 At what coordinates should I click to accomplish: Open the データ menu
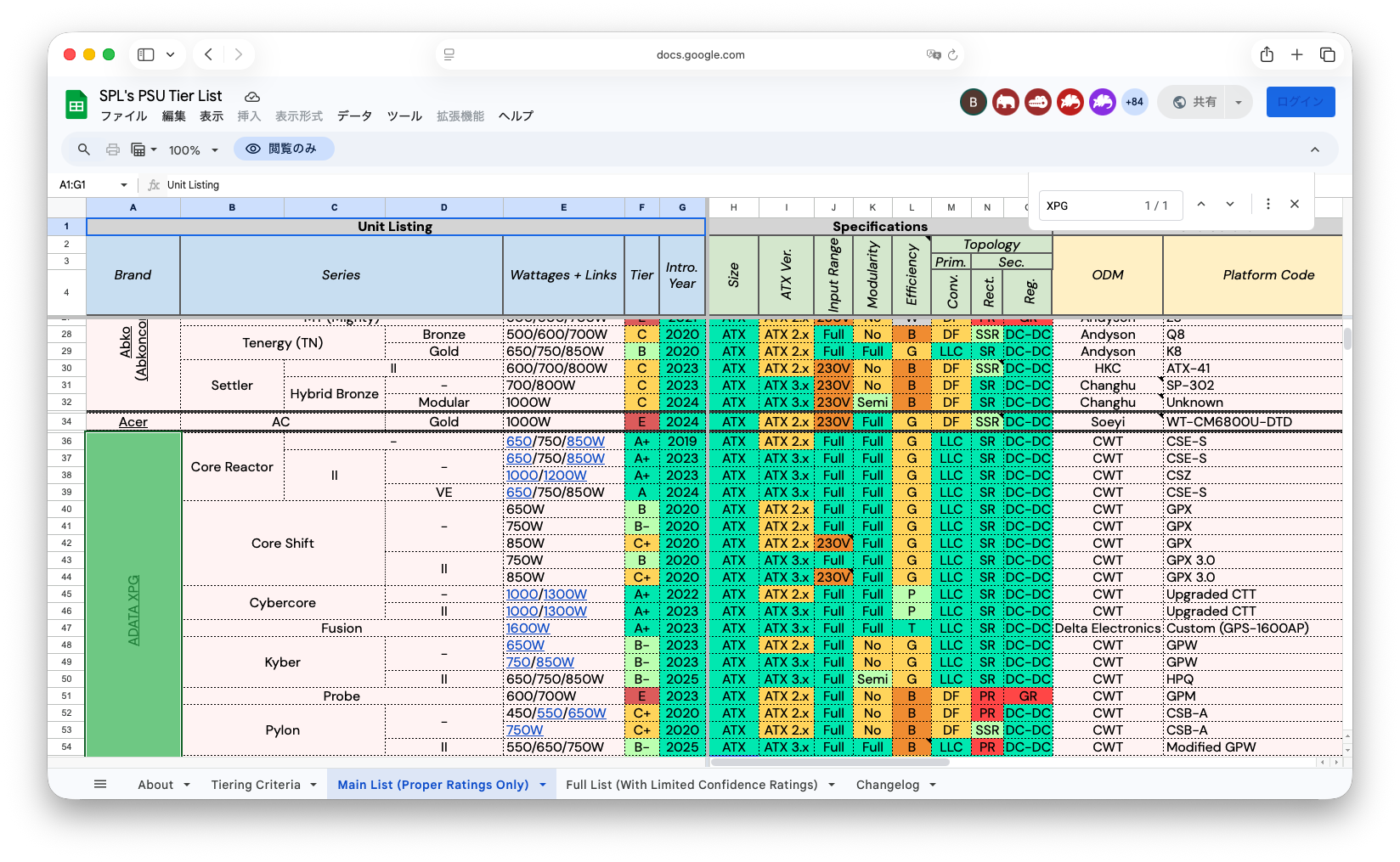coord(354,116)
